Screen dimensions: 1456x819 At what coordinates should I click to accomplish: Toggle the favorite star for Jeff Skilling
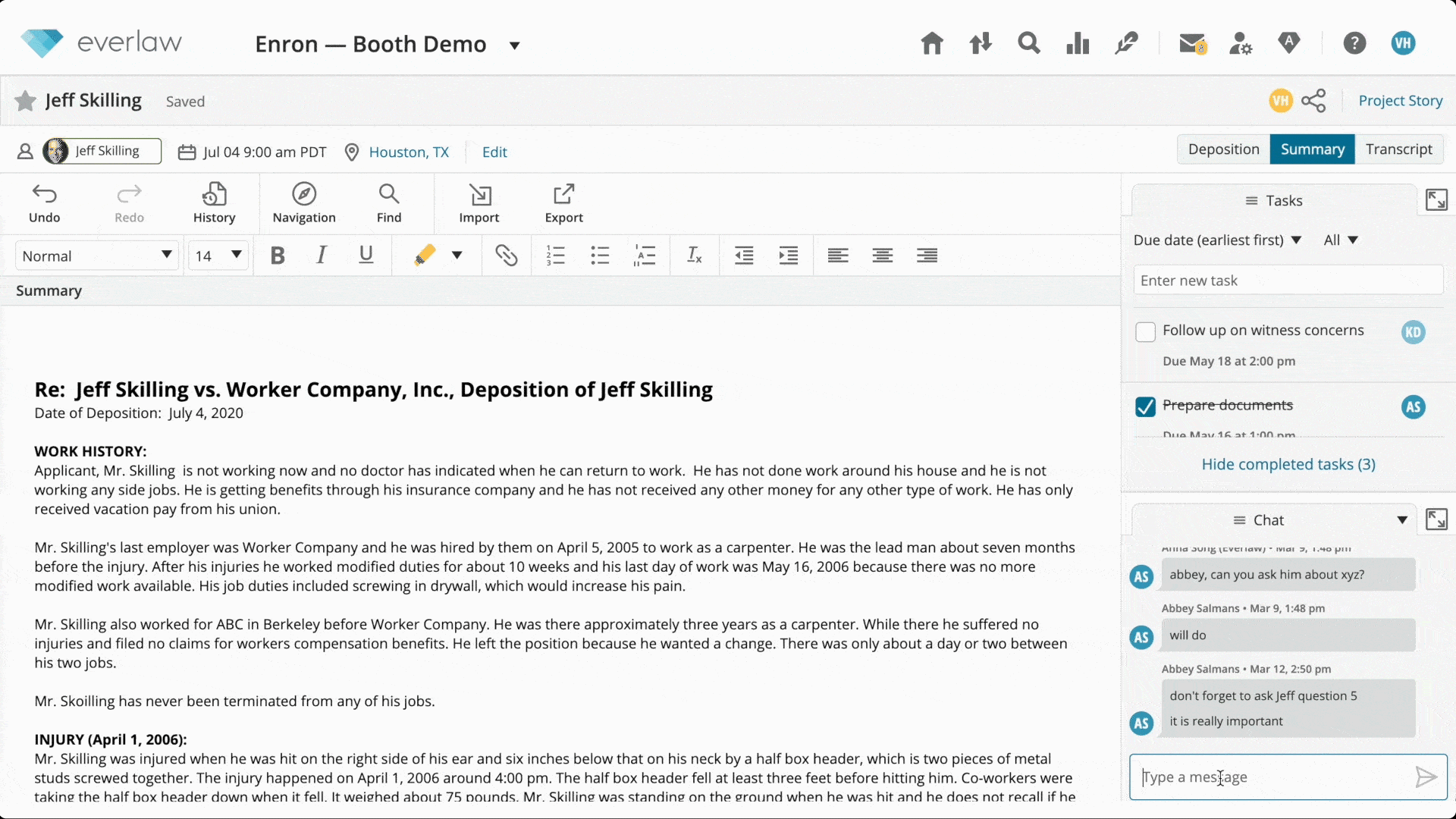tap(26, 101)
